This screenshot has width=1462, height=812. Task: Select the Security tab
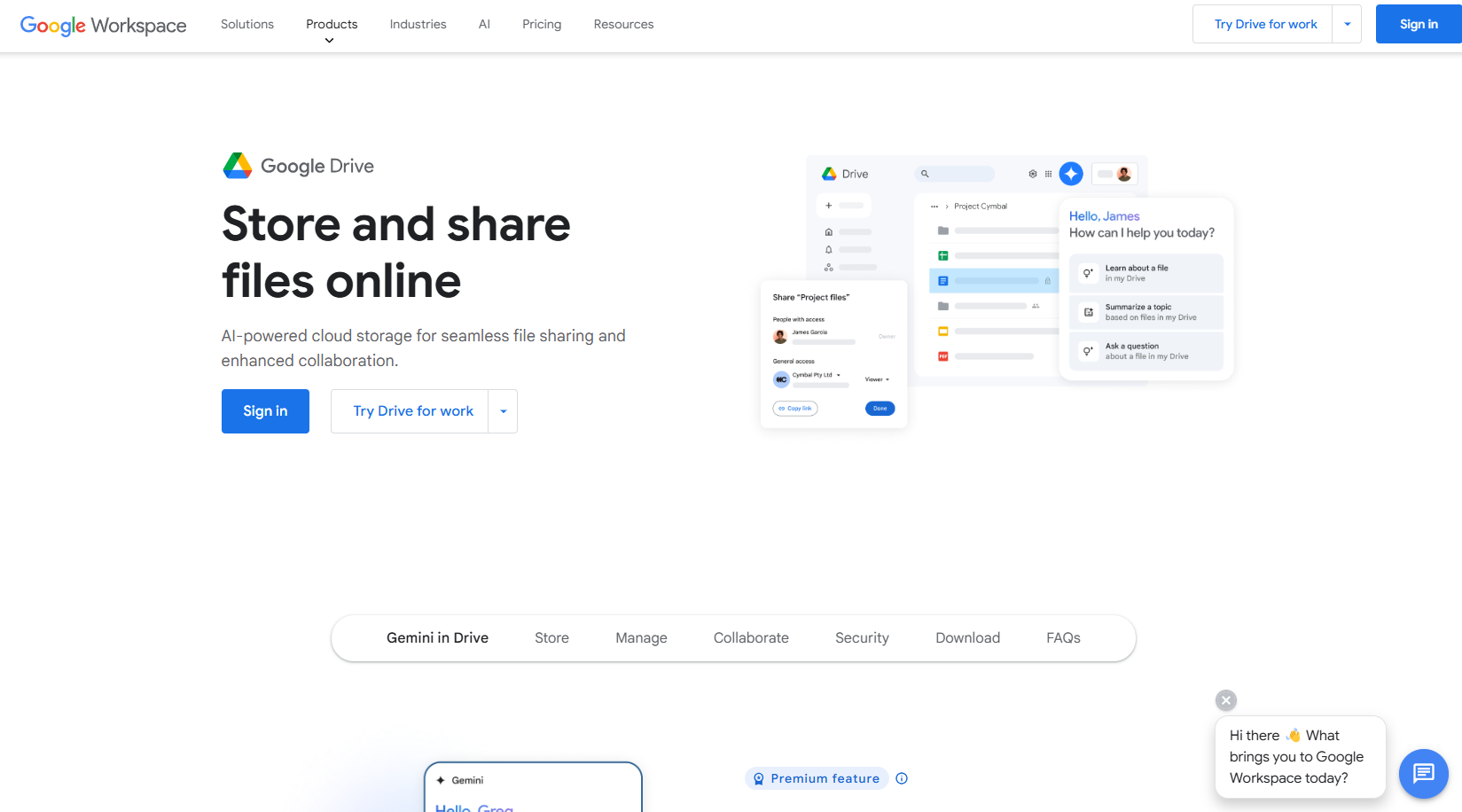[x=862, y=638]
